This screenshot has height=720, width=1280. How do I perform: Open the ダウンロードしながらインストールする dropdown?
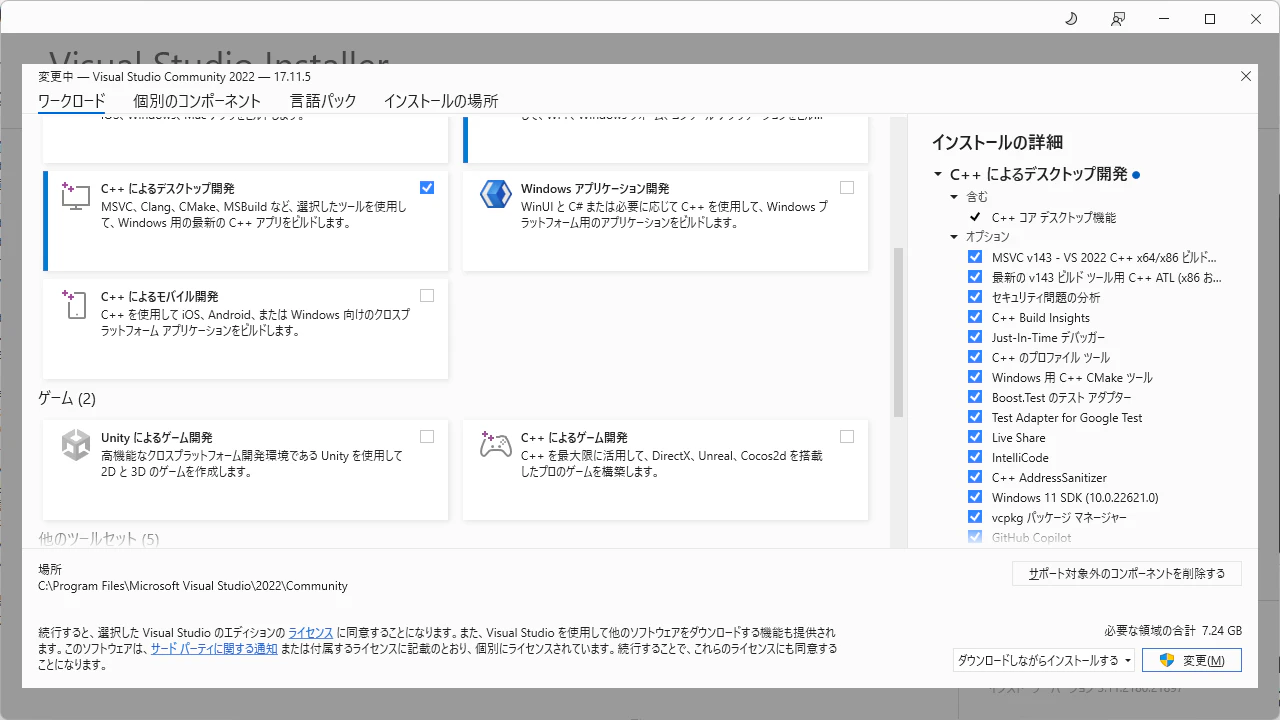tap(1044, 660)
